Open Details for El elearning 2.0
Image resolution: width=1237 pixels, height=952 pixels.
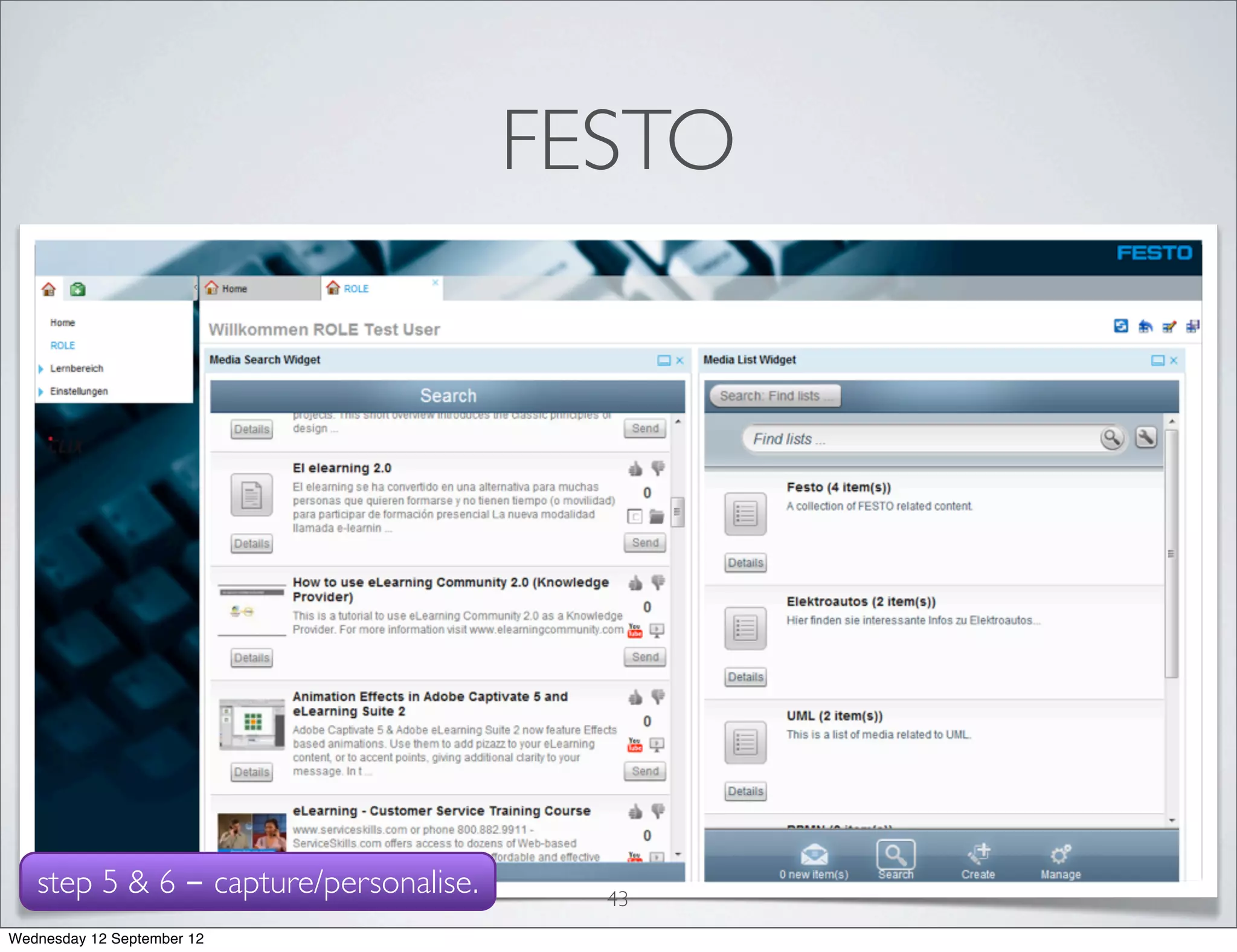[x=252, y=544]
